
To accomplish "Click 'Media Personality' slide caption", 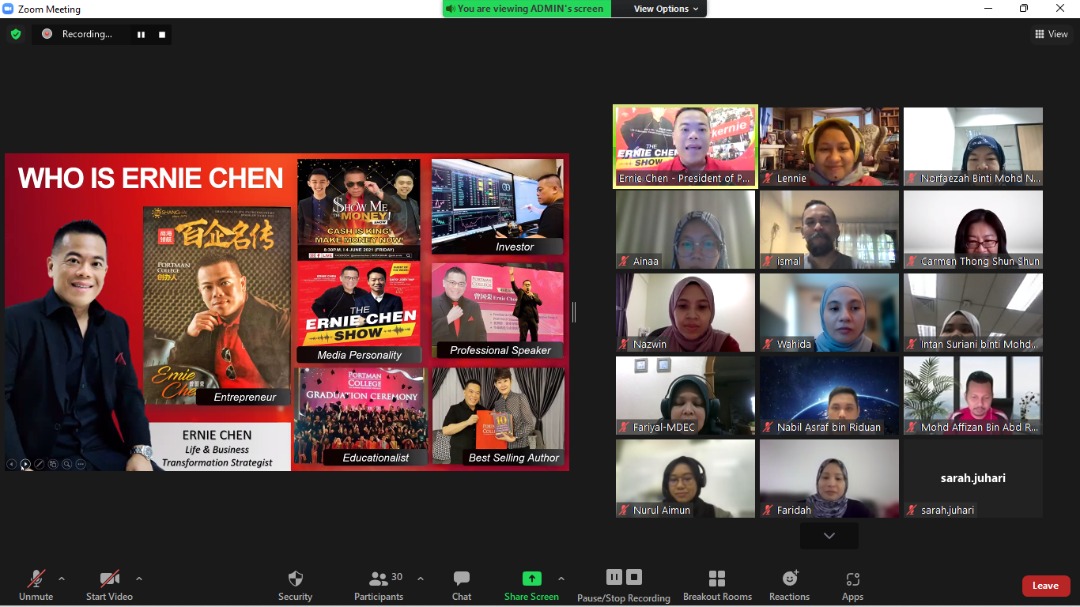I will coord(359,355).
